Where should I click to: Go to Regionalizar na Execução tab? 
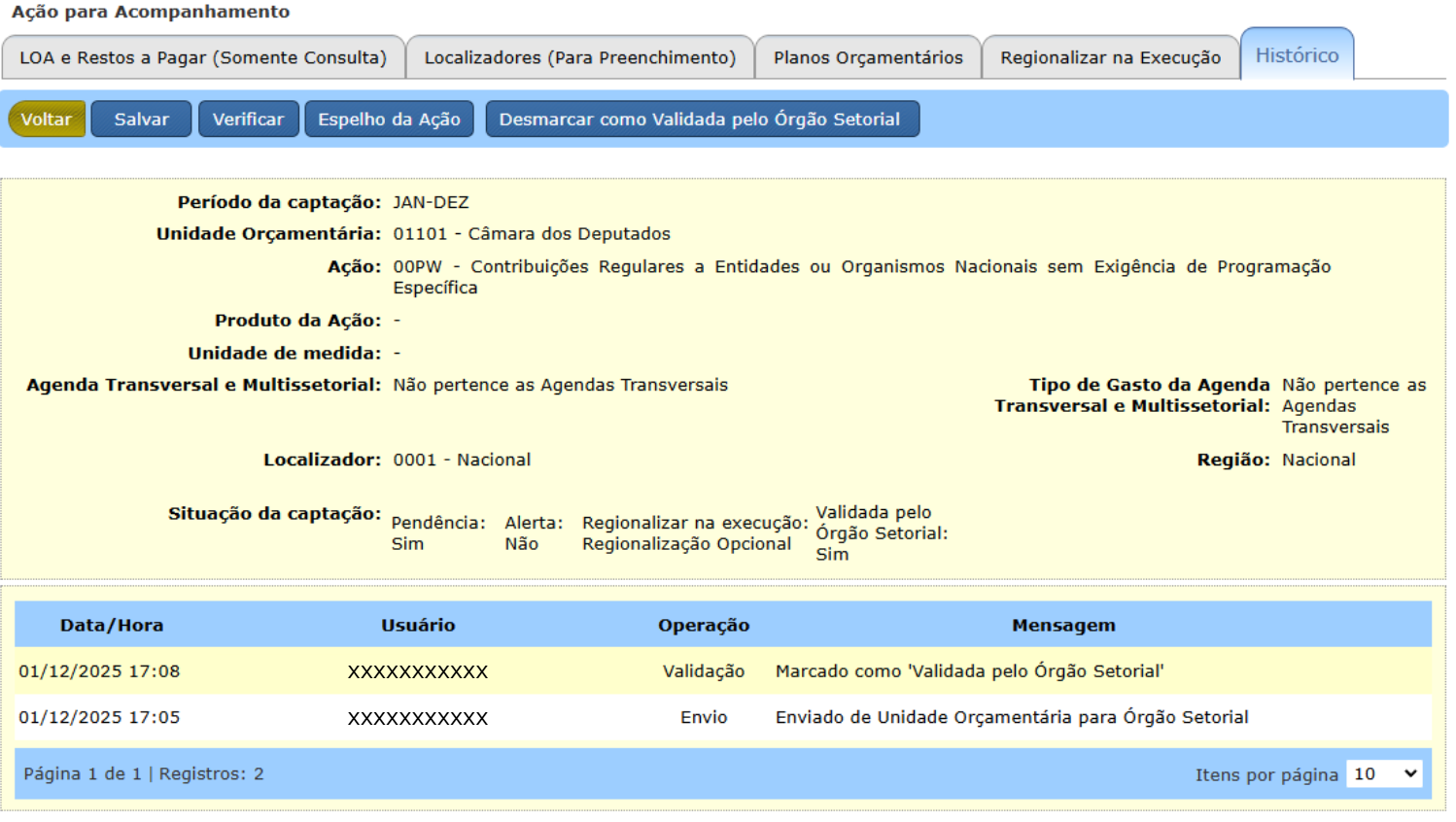pyautogui.click(x=1110, y=58)
